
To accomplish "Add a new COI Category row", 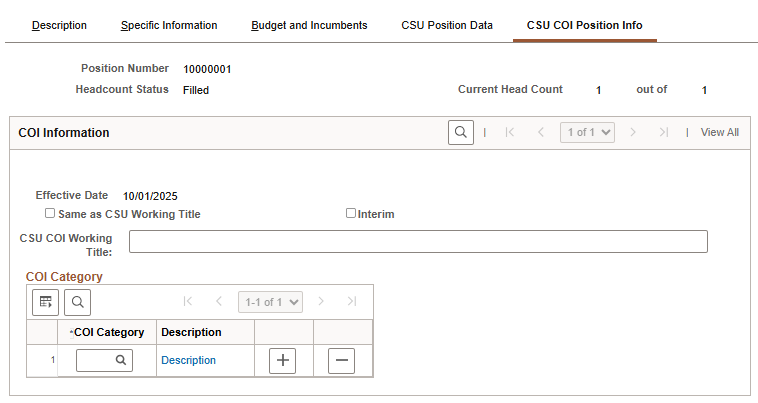I will [284, 361].
